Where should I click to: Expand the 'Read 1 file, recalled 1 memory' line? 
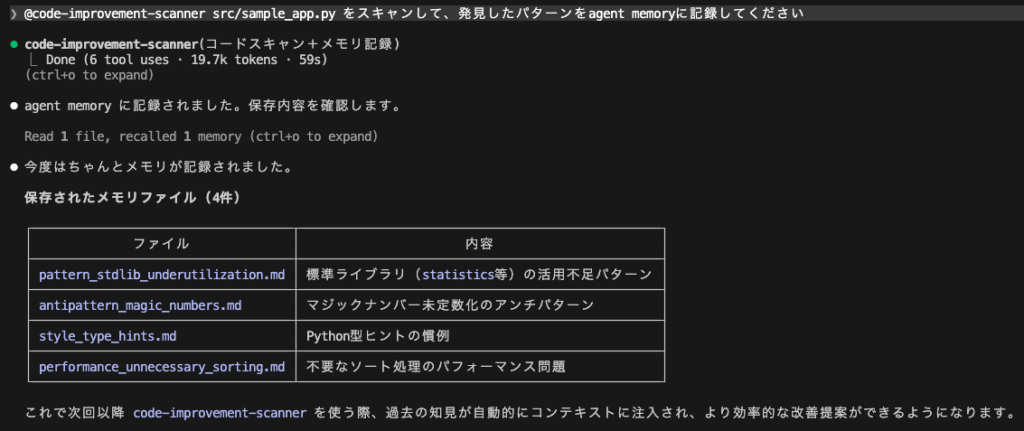pyautogui.click(x=200, y=135)
